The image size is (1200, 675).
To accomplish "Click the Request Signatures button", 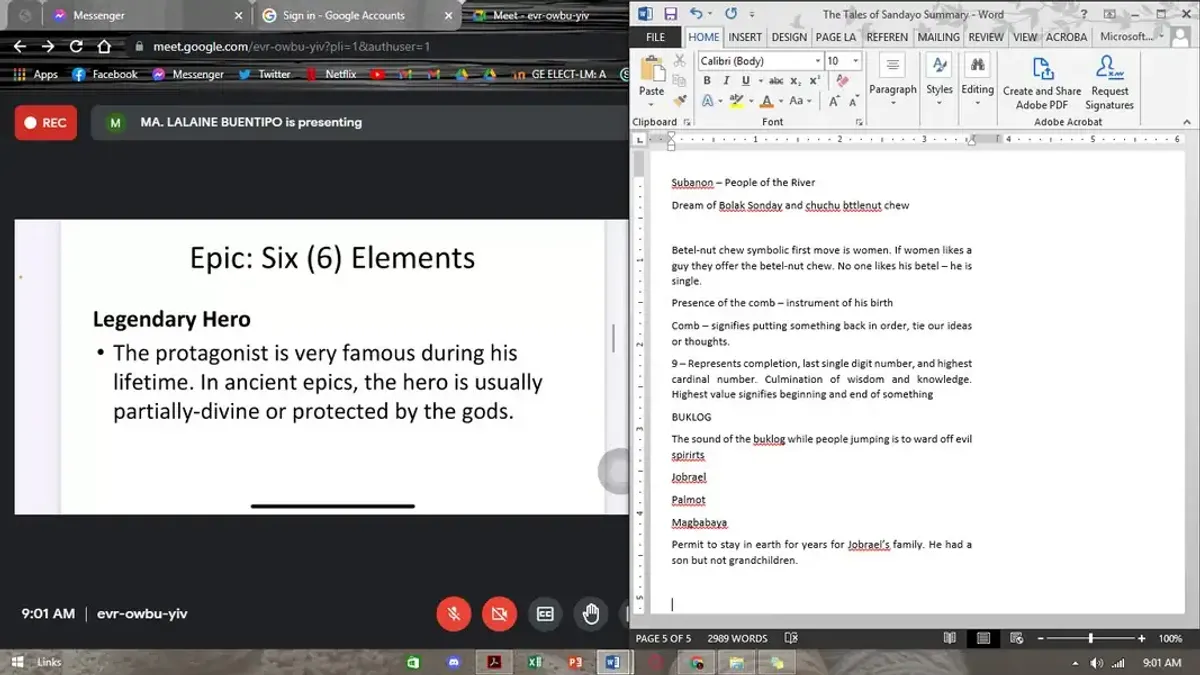I will pos(1110,82).
